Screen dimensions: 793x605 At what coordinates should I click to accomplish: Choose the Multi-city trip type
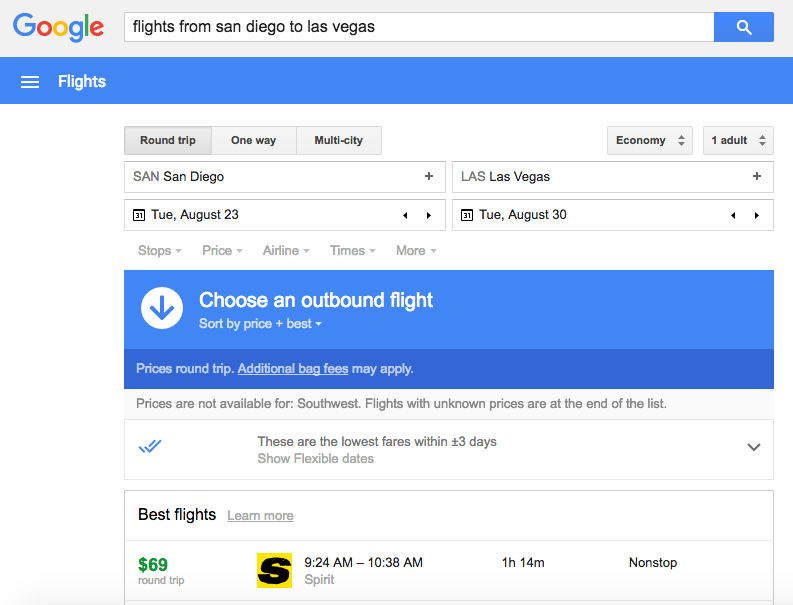[x=338, y=140]
